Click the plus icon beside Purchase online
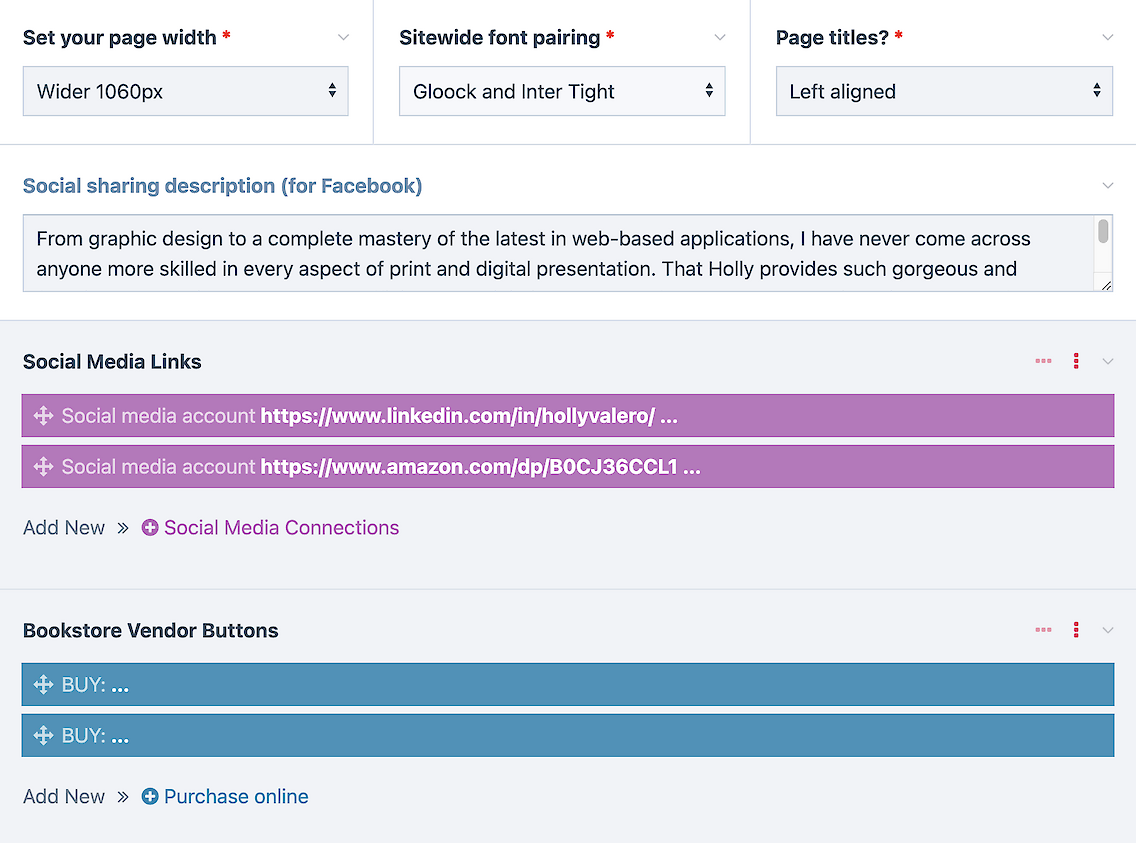This screenshot has width=1136, height=843. click(150, 797)
